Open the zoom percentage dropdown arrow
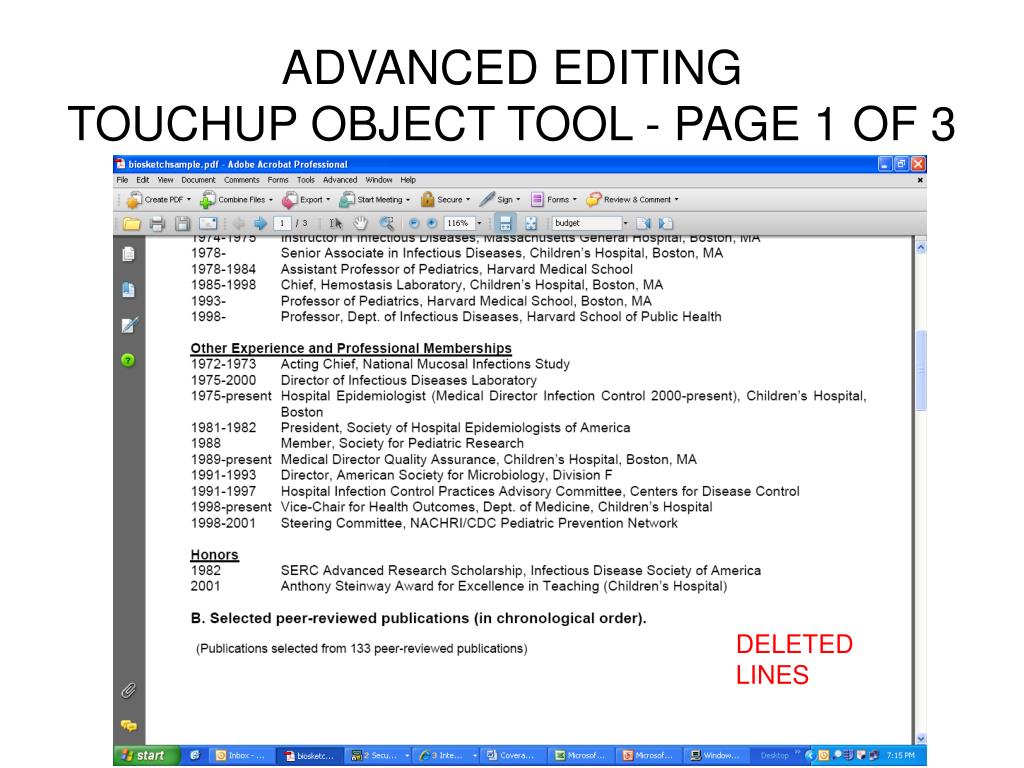The image size is (1024, 768). (x=479, y=223)
